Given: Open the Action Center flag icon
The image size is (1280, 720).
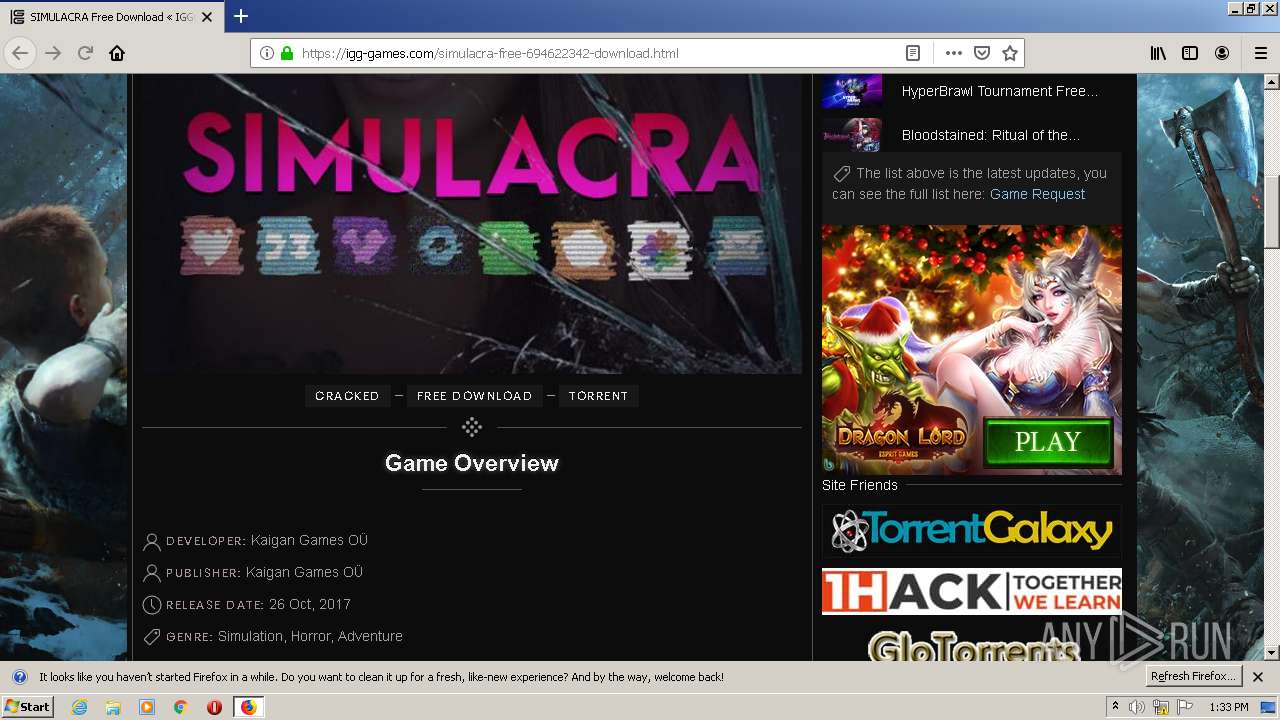Looking at the screenshot, I should pyautogui.click(x=1185, y=707).
